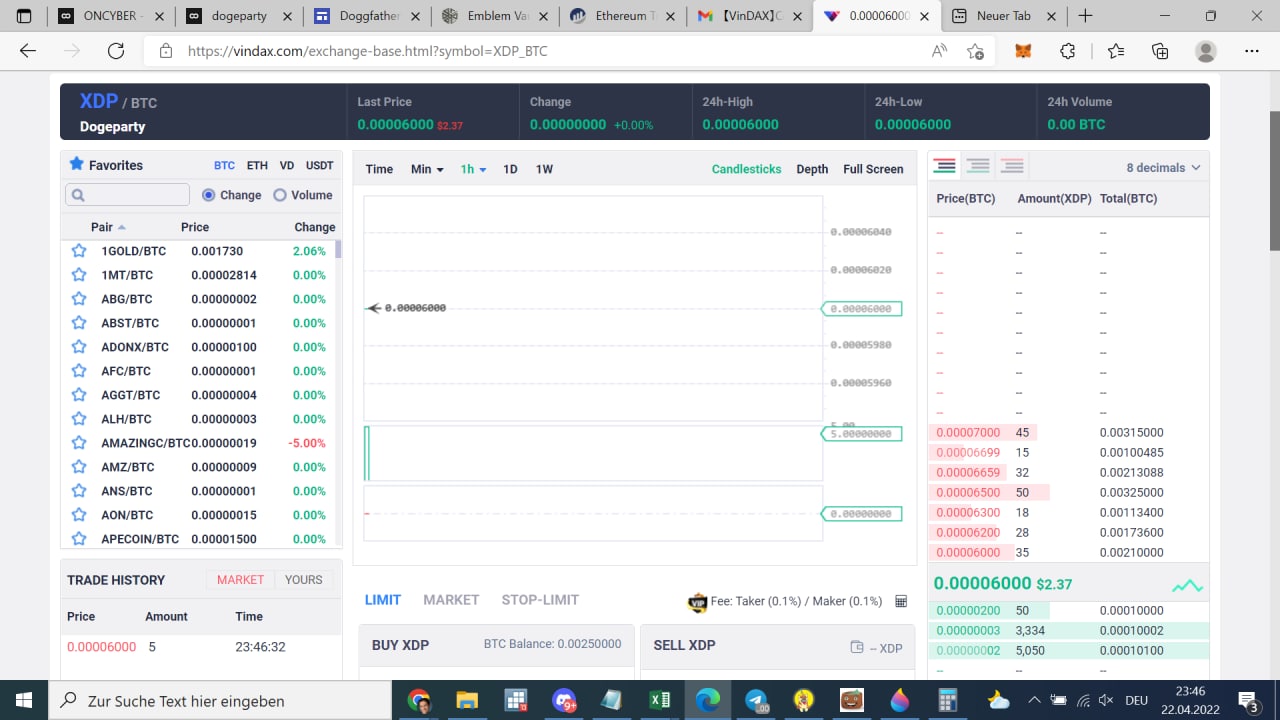
Task: Show both asks and bids order book view
Action: [944, 166]
